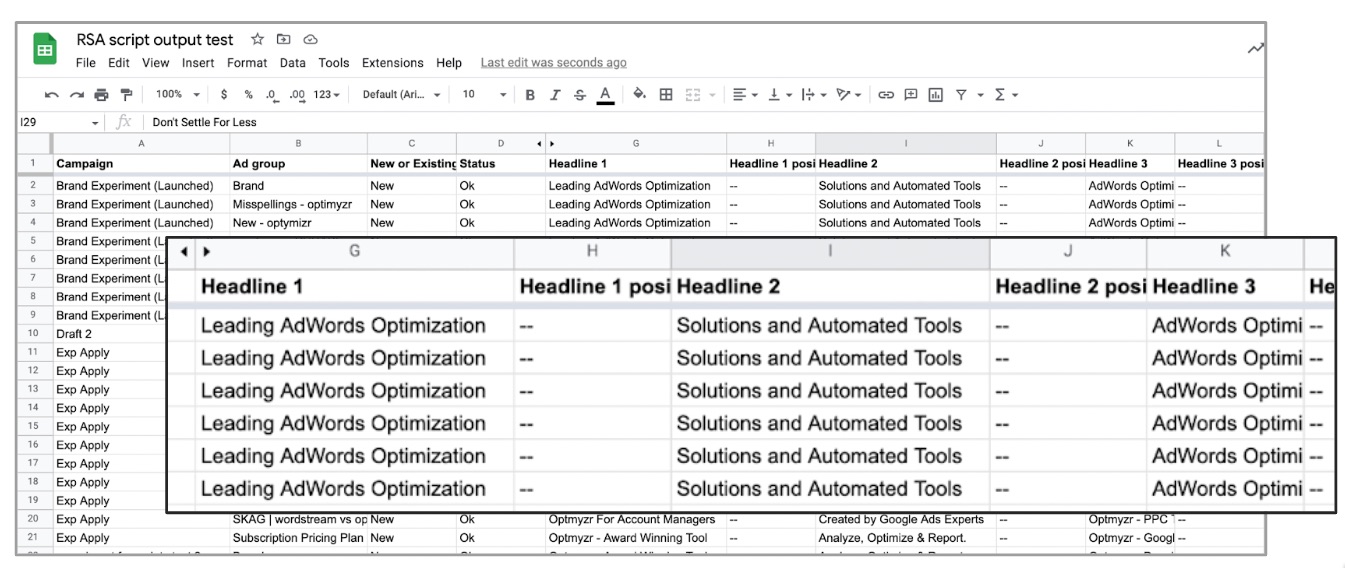Open the functions sigma dropdown
Screen dimensions: 1346x568
(1006, 95)
